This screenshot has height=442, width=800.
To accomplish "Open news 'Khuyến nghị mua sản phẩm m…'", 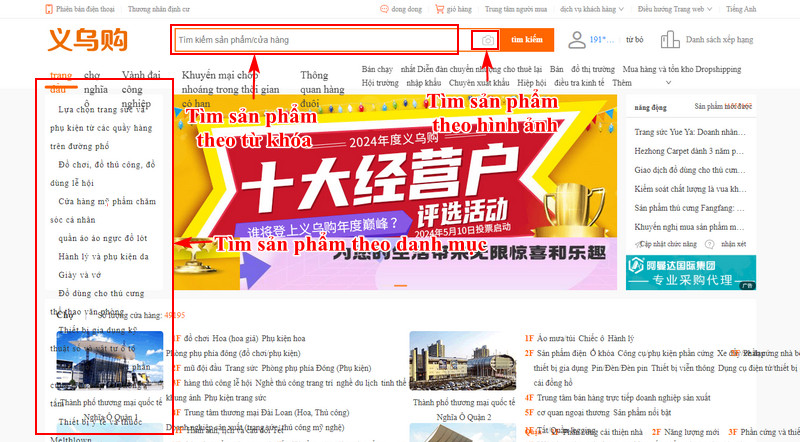I will (689, 227).
